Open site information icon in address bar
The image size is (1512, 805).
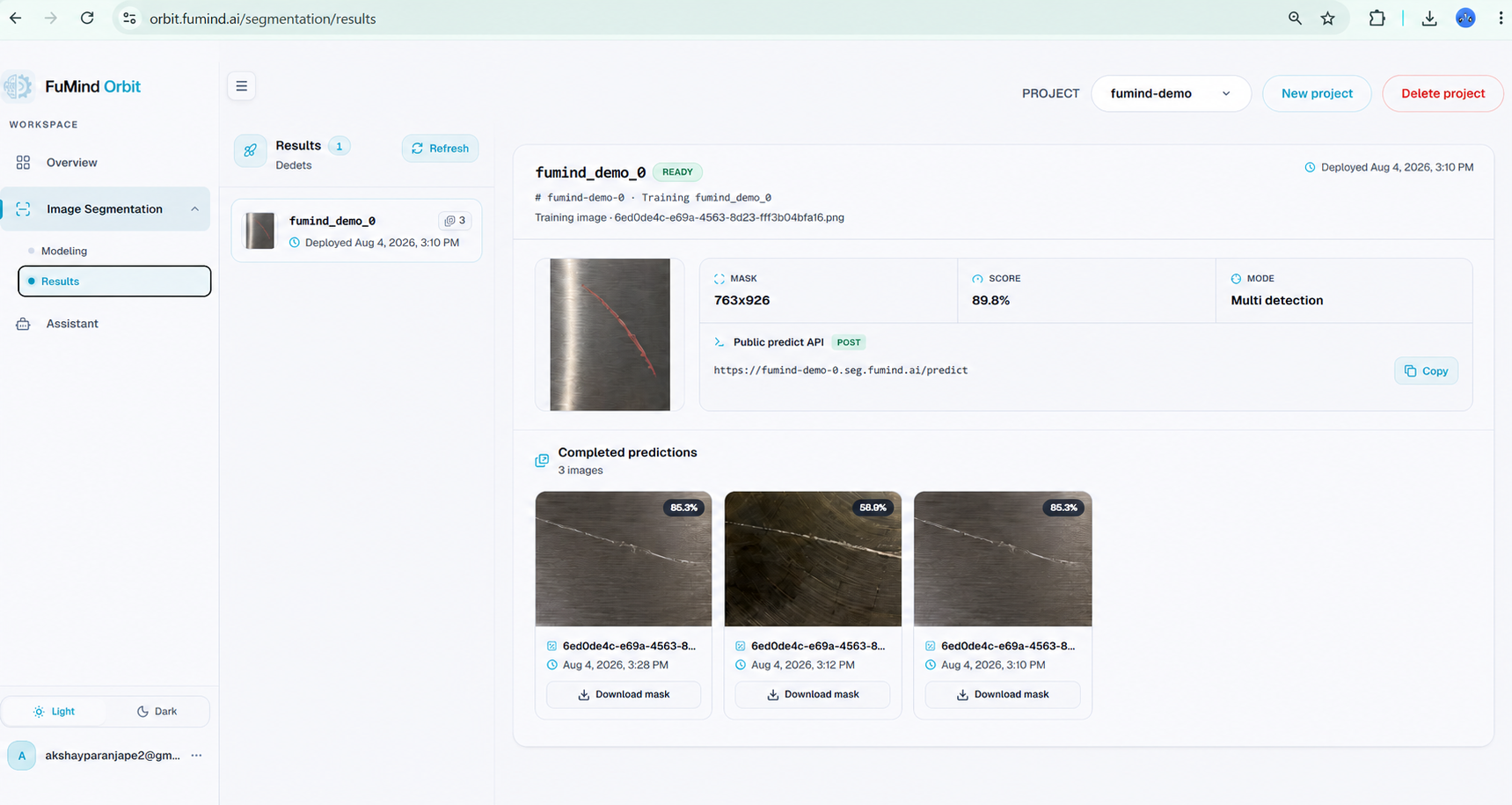coord(129,18)
